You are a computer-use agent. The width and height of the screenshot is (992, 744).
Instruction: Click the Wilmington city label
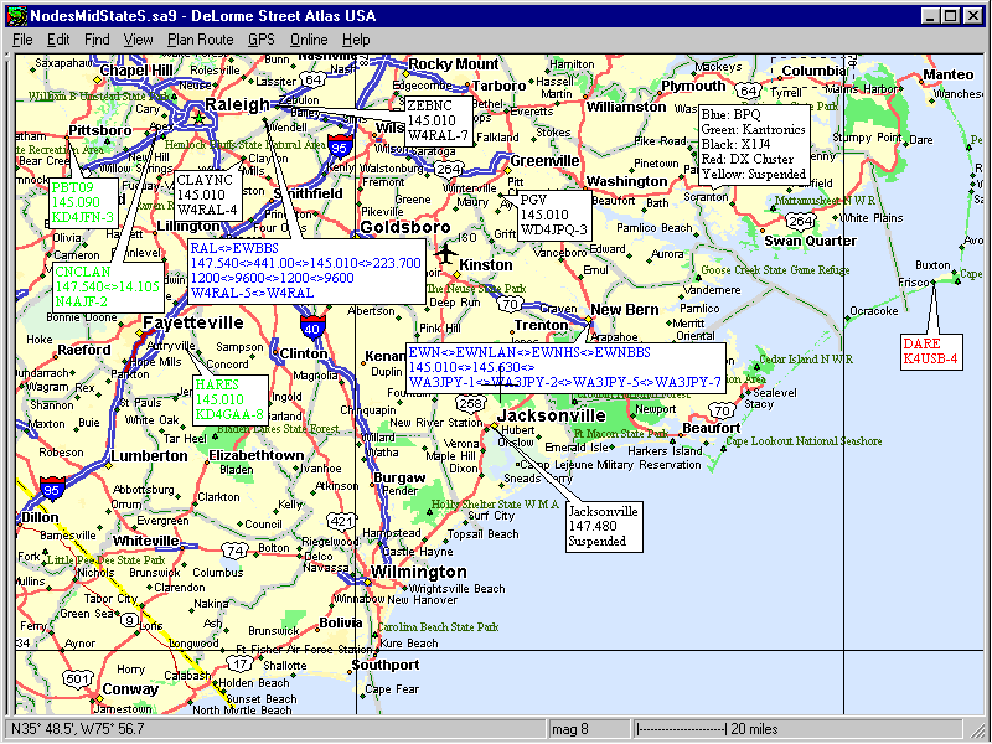[x=419, y=572]
